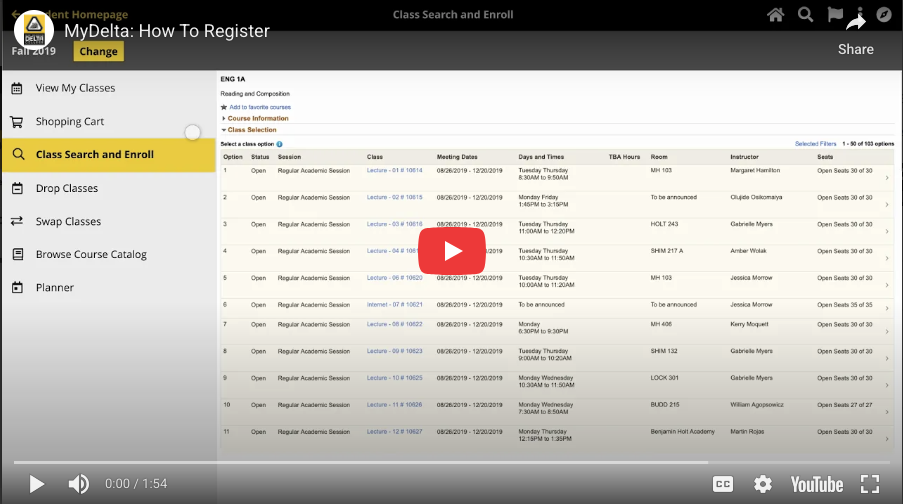Screen dimensions: 903x504
Task: Click the large red YouTube play button
Action: tap(451, 251)
